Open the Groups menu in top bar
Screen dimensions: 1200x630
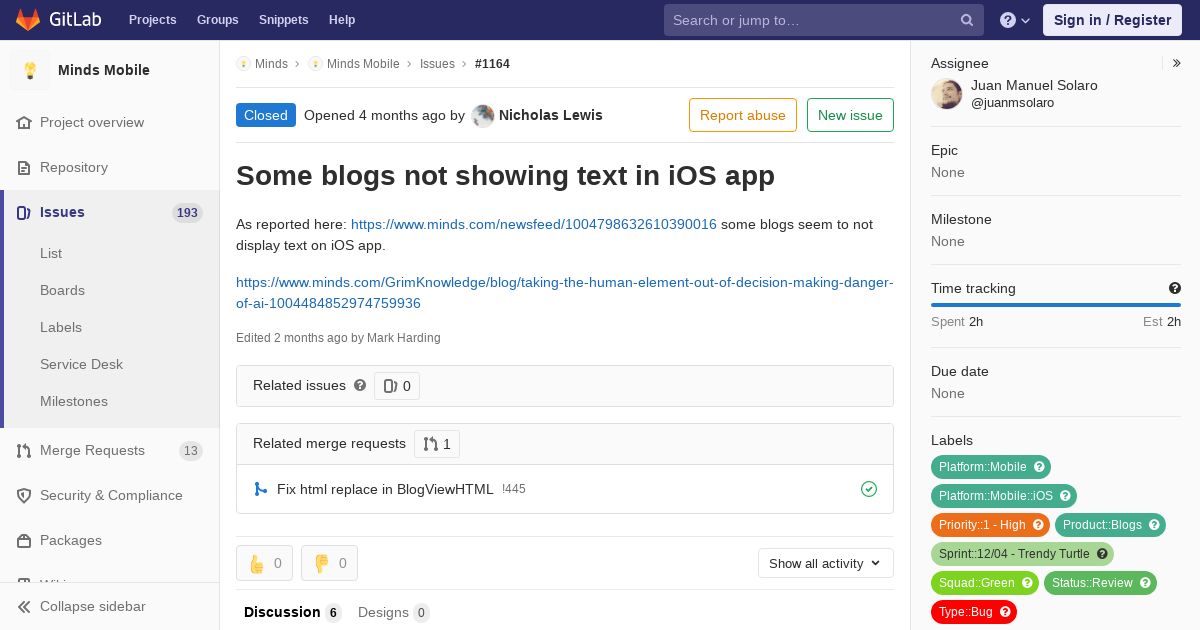tap(217, 20)
